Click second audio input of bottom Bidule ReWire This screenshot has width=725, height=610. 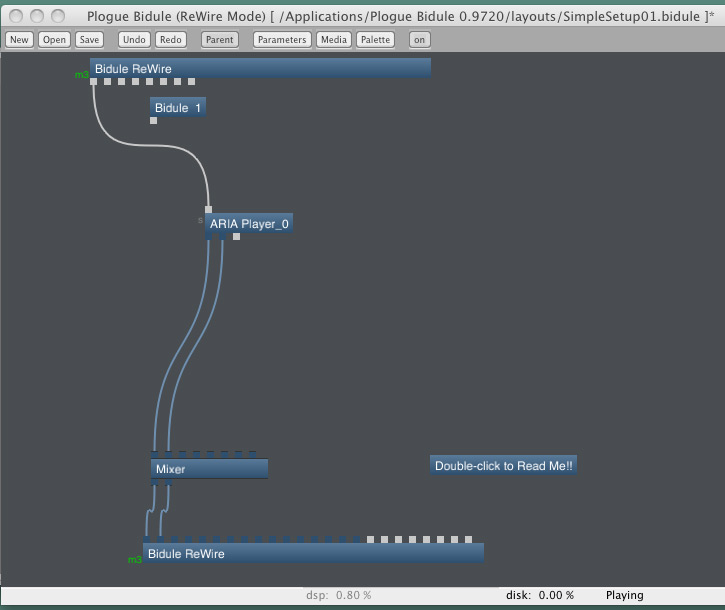coord(160,539)
